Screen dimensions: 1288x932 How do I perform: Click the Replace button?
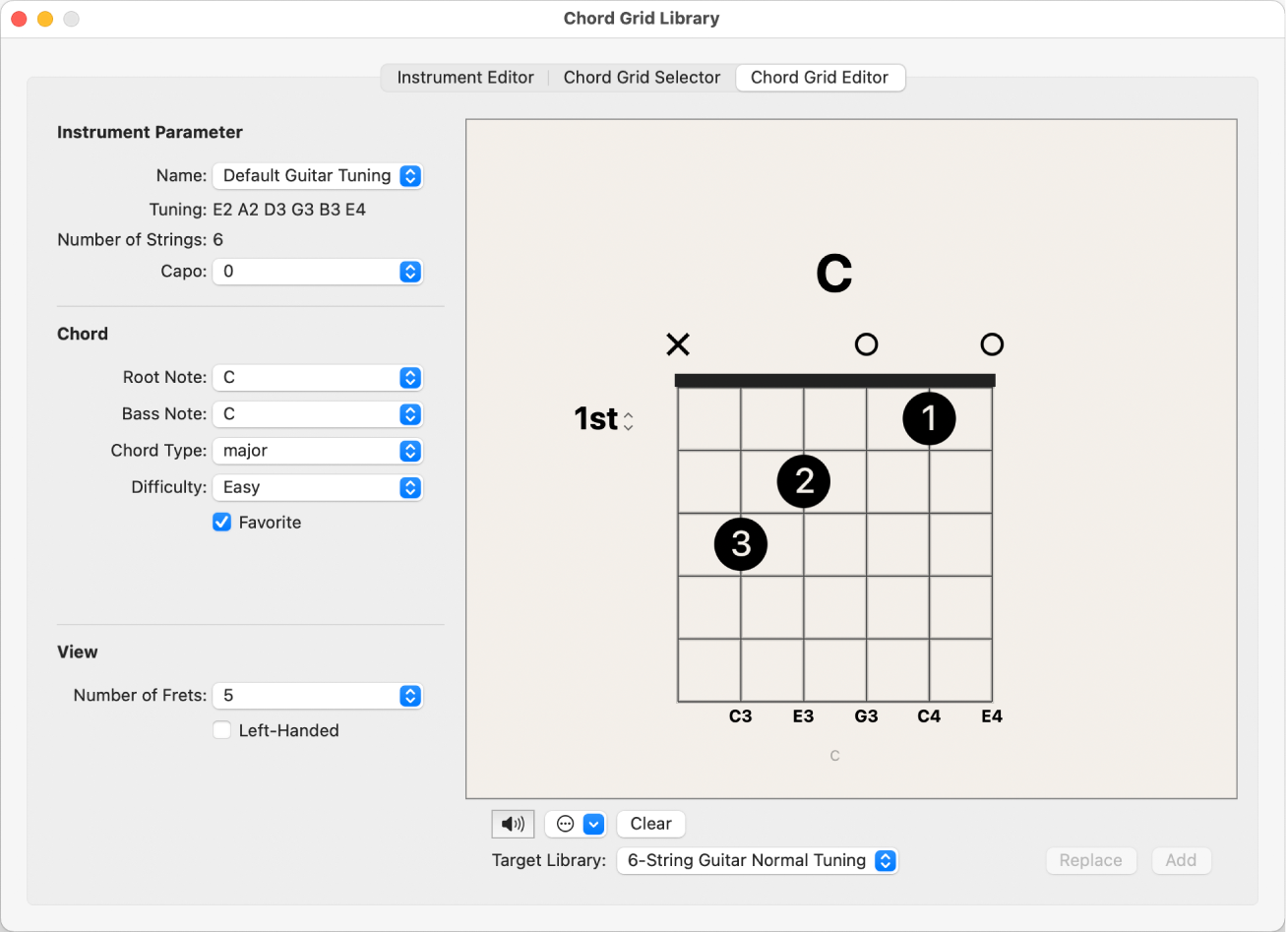(x=1090, y=859)
